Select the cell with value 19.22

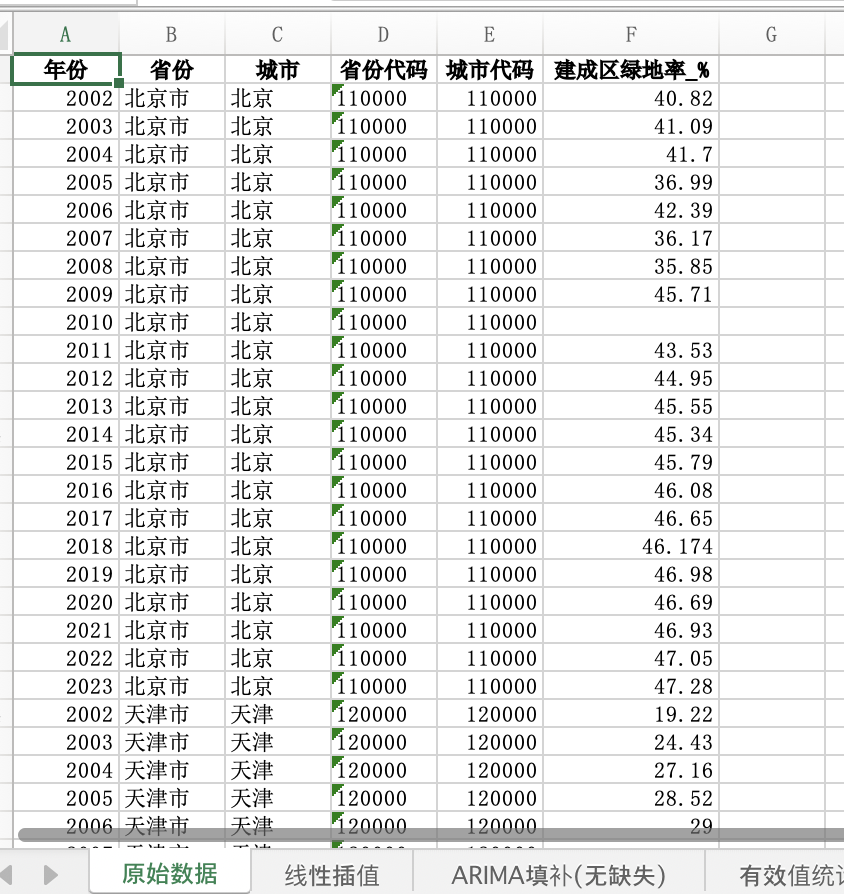[631, 713]
